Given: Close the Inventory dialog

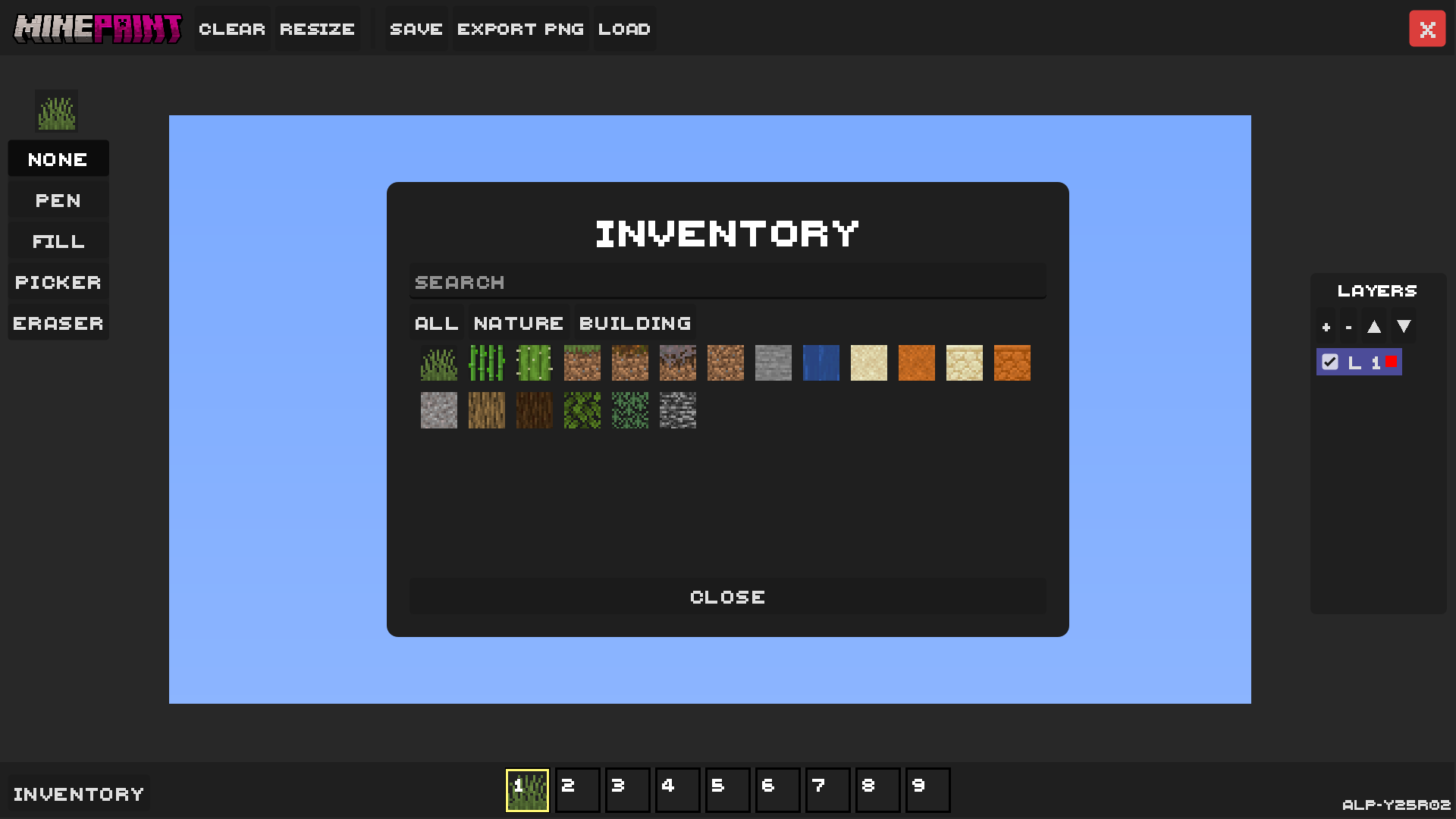Looking at the screenshot, I should pyautogui.click(x=727, y=597).
